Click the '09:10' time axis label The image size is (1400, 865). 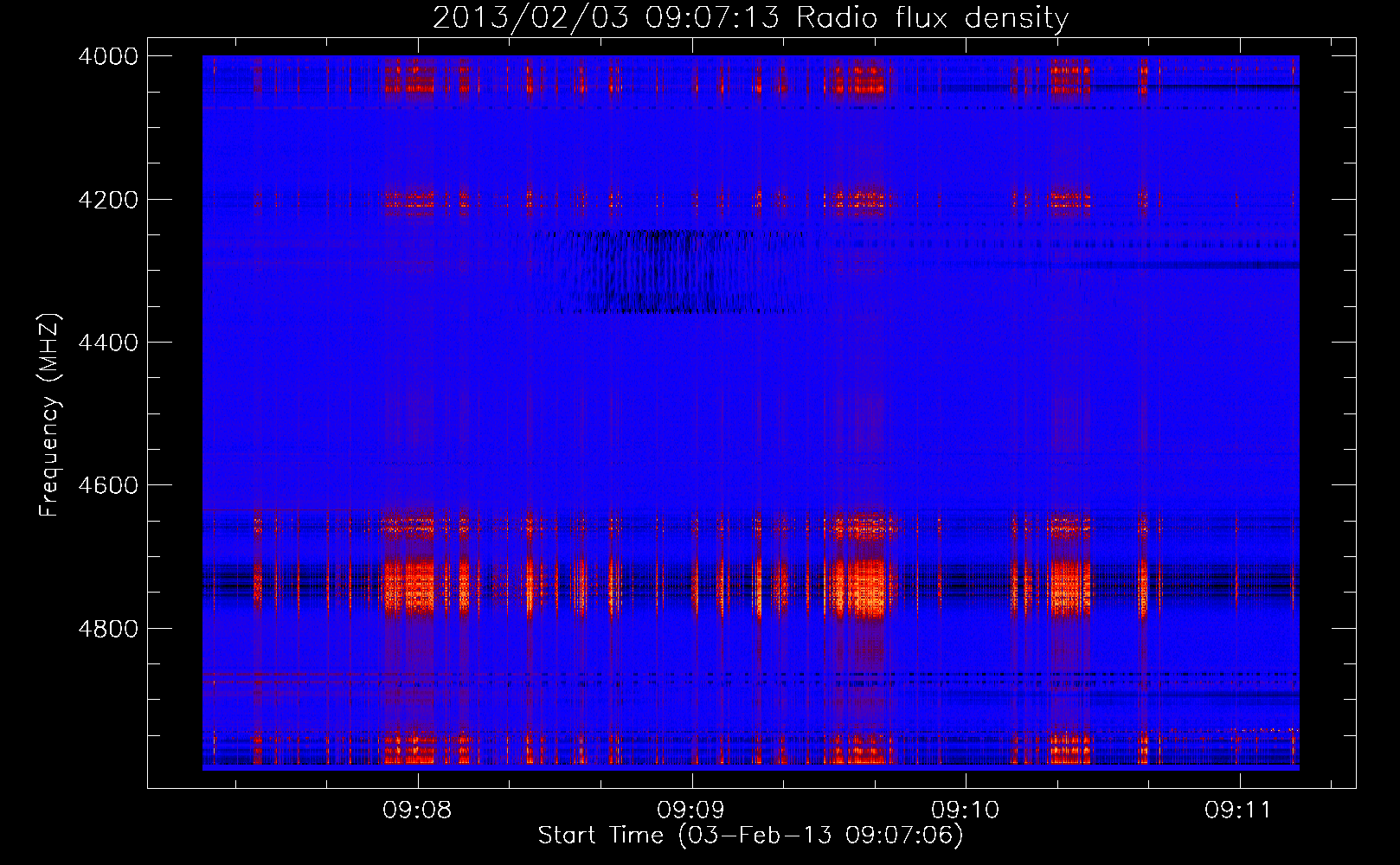pyautogui.click(x=966, y=810)
